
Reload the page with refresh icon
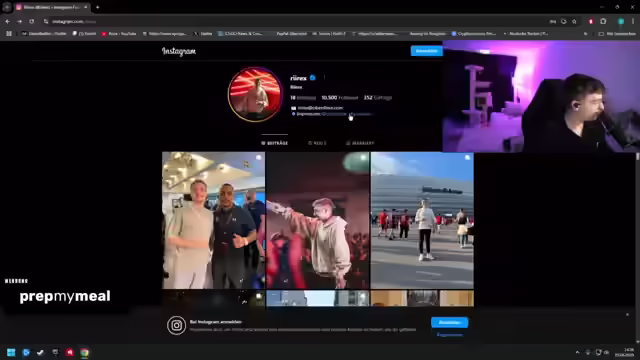[x=31, y=21]
